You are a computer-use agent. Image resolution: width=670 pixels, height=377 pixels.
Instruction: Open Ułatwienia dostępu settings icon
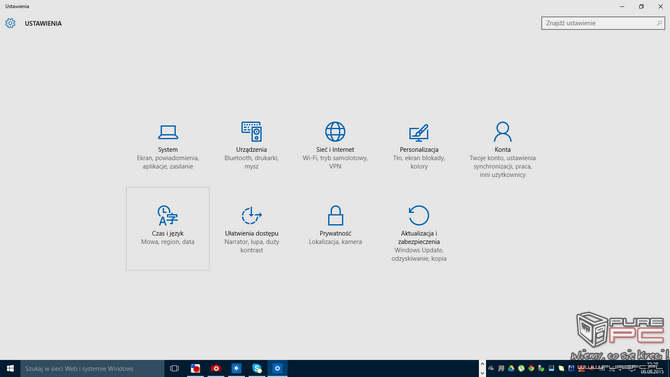point(251,215)
